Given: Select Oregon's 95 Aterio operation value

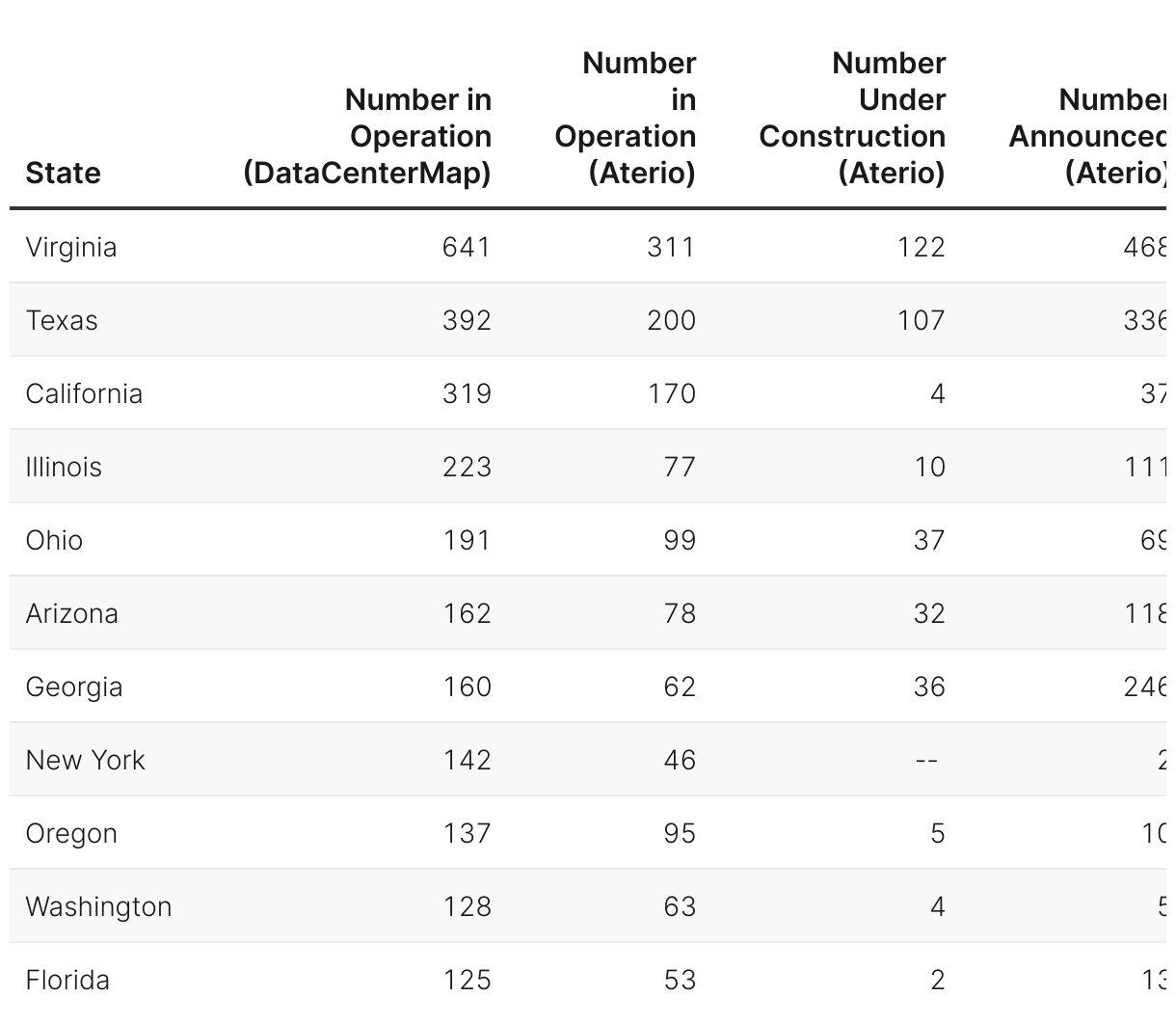Looking at the screenshot, I should (680, 833).
